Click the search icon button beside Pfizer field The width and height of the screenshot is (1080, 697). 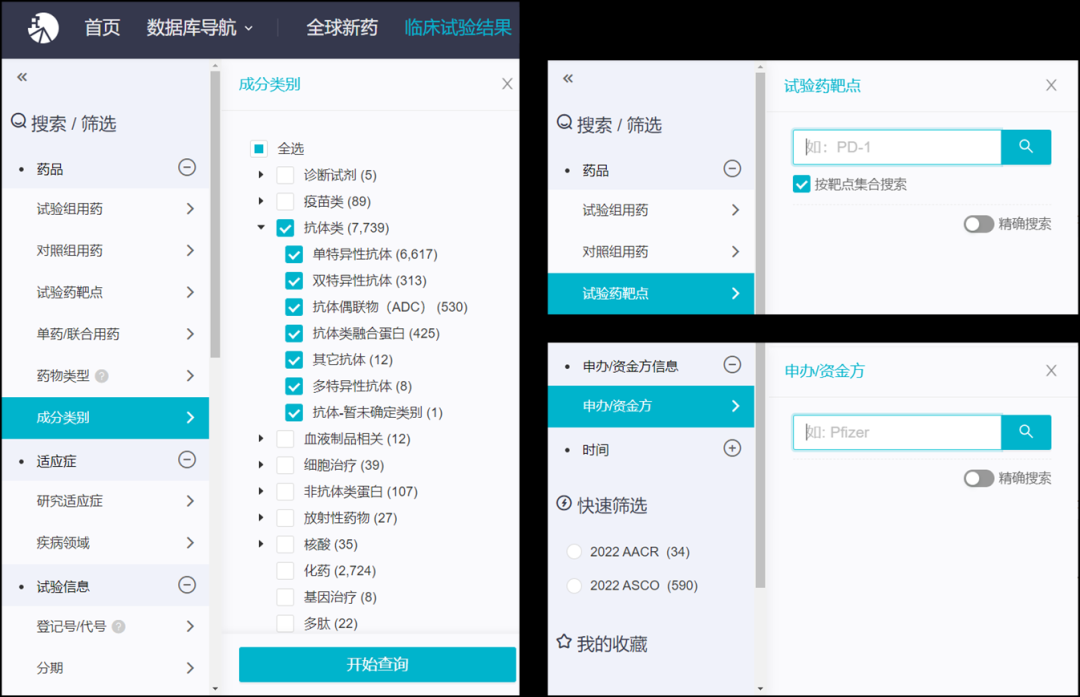point(1026,432)
